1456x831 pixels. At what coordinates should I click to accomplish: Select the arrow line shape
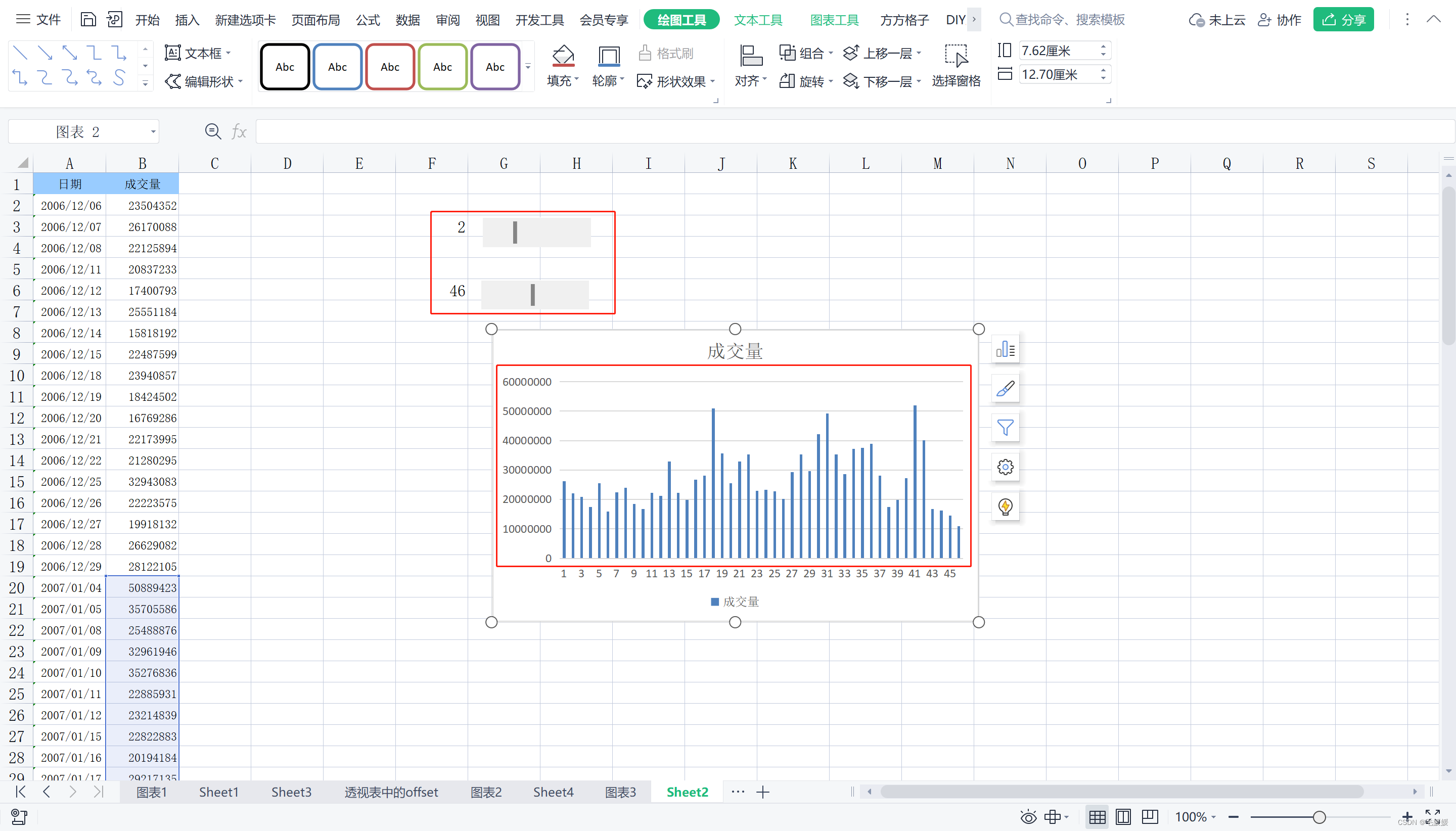(x=44, y=53)
